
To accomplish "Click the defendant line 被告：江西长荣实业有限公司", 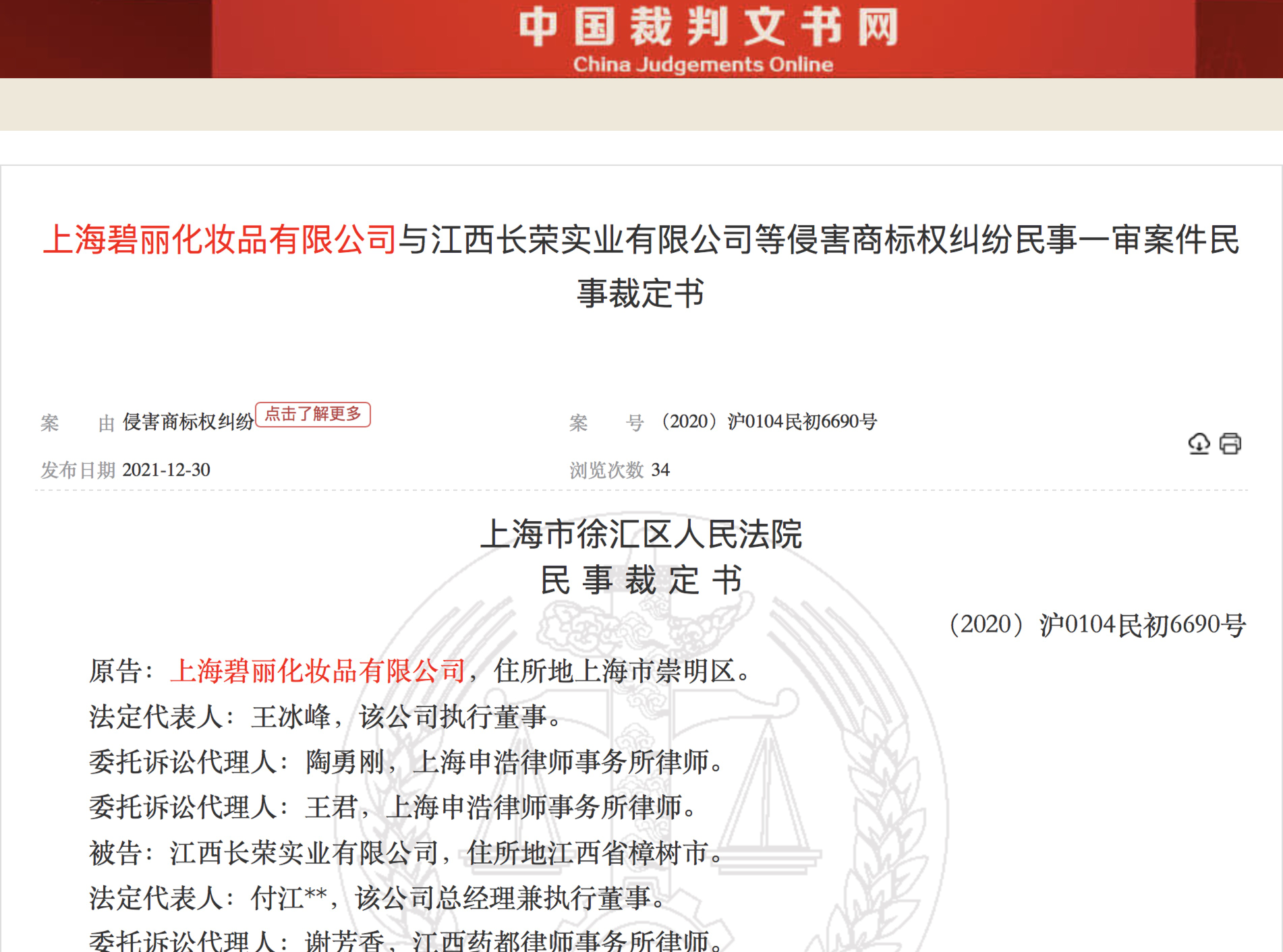I will pos(407,853).
